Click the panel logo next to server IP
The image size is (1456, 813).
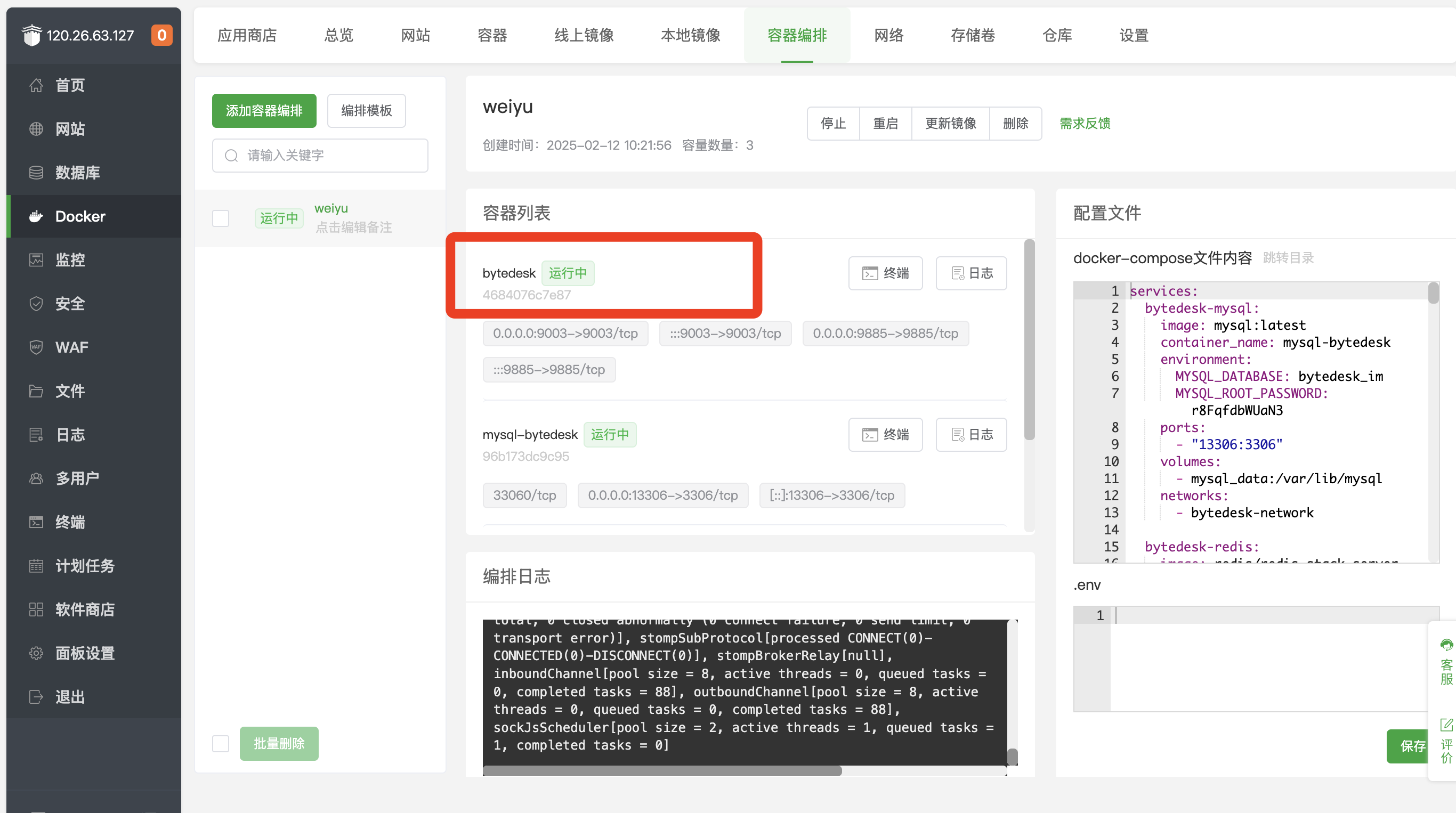coord(31,35)
